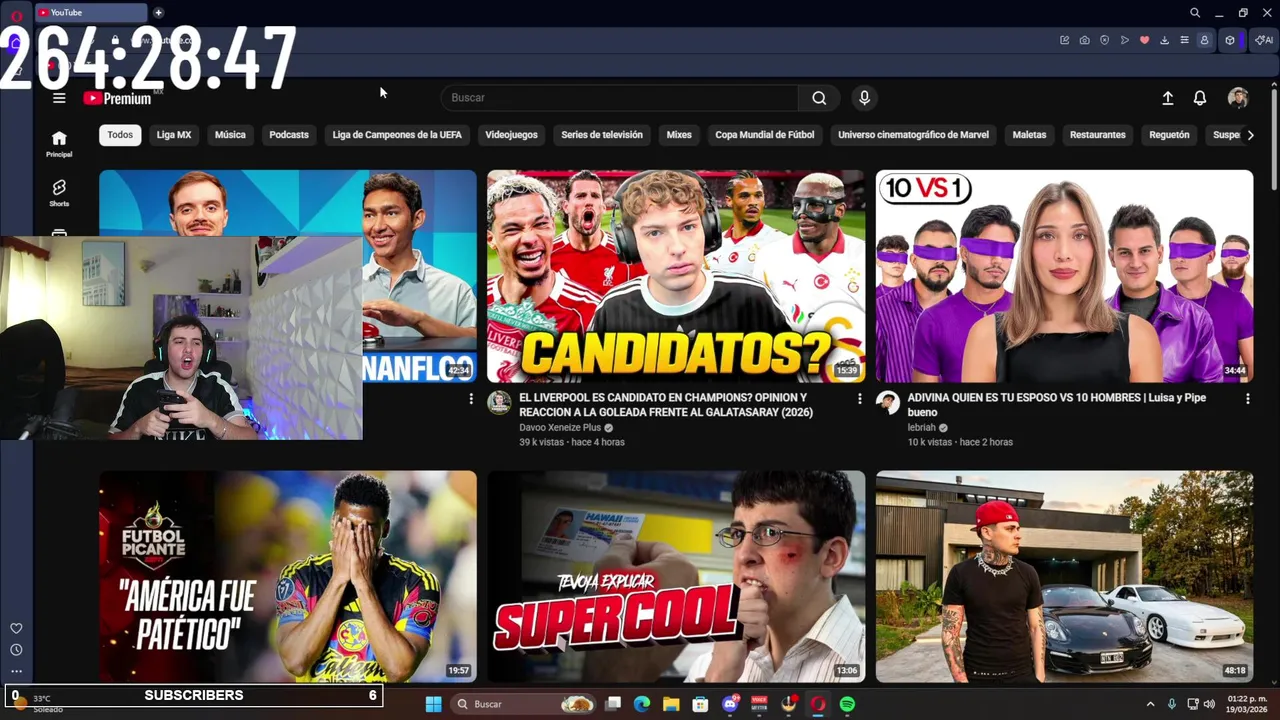Click the Opera edit/note pencil icon

pos(1065,40)
